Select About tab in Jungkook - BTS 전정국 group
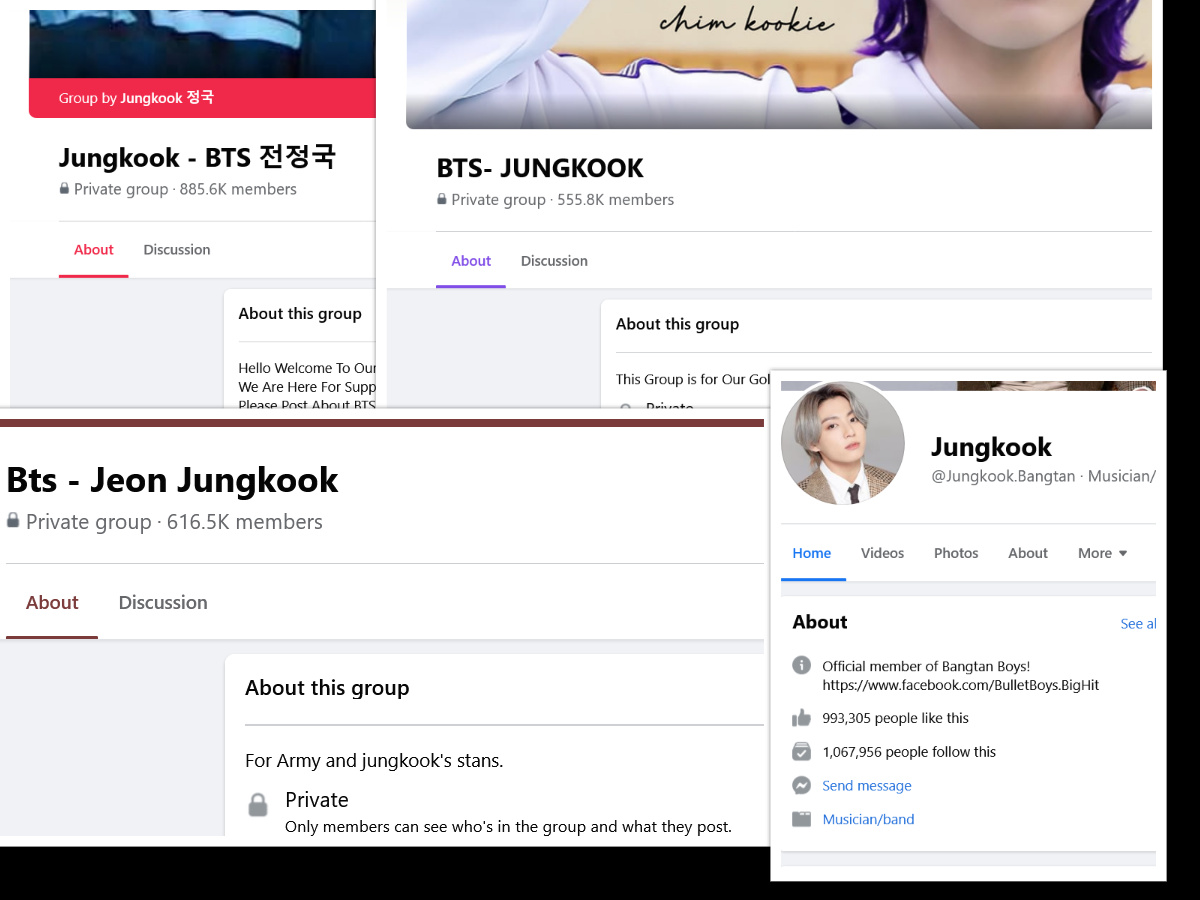Viewport: 1200px width, 900px height. point(94,250)
